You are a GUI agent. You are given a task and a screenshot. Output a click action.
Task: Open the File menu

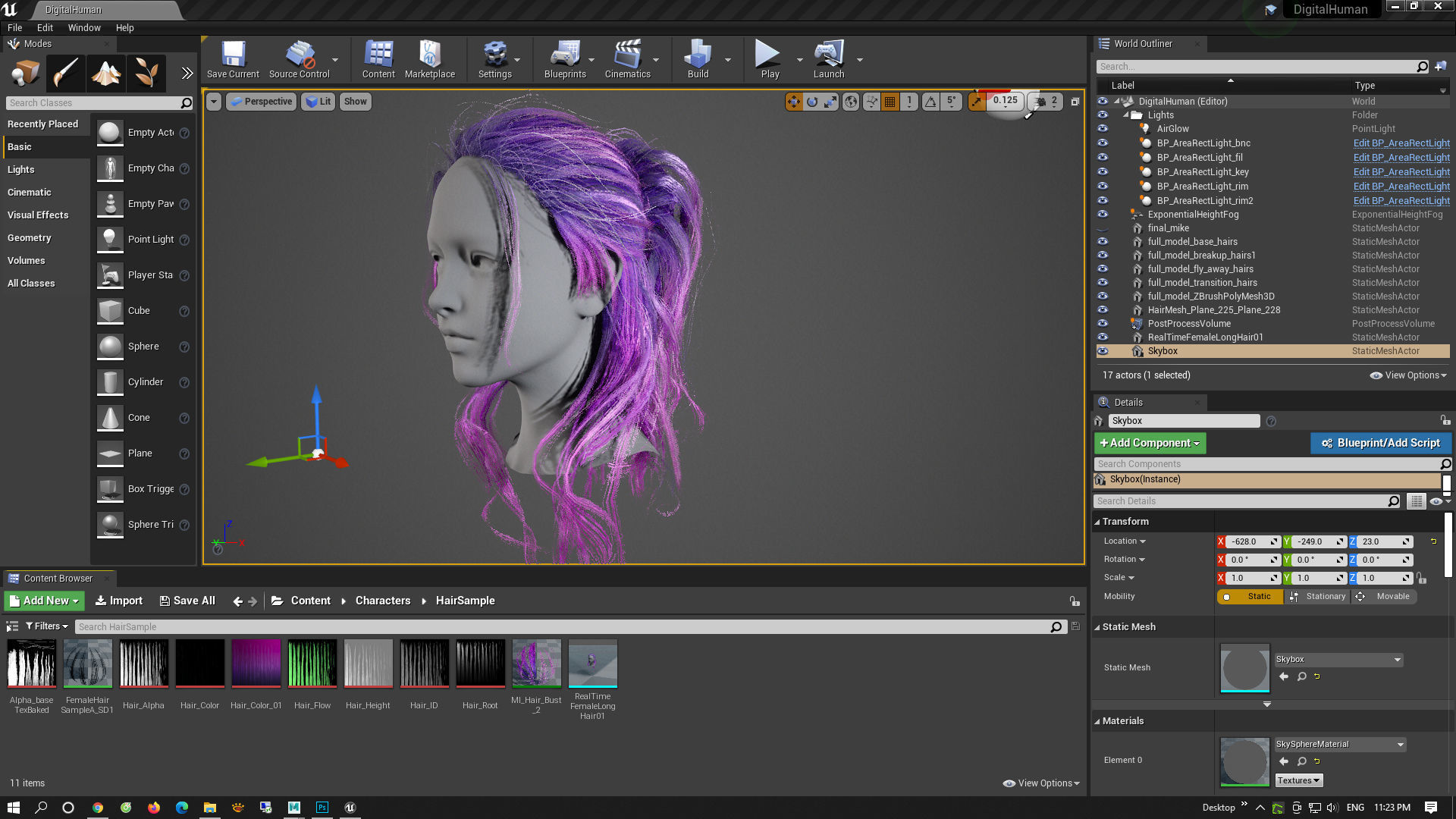click(x=14, y=28)
